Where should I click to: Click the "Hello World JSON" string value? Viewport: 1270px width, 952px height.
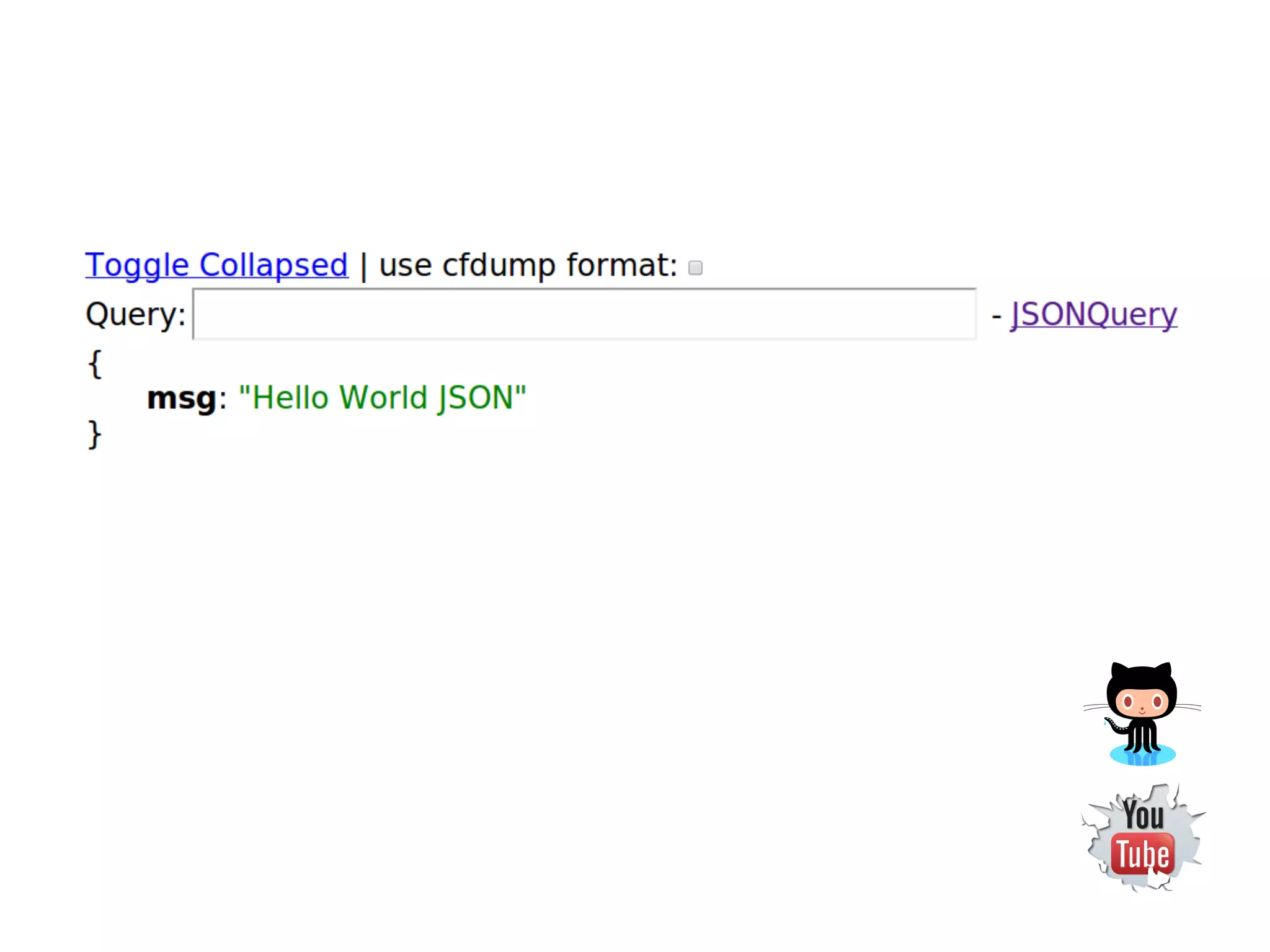pyautogui.click(x=382, y=398)
